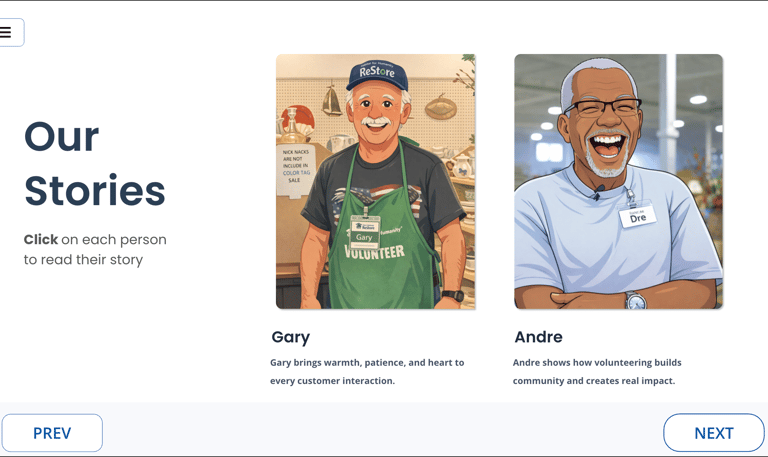This screenshot has width=768, height=457.
Task: Click Gary's portrait to read his story
Action: (376, 182)
